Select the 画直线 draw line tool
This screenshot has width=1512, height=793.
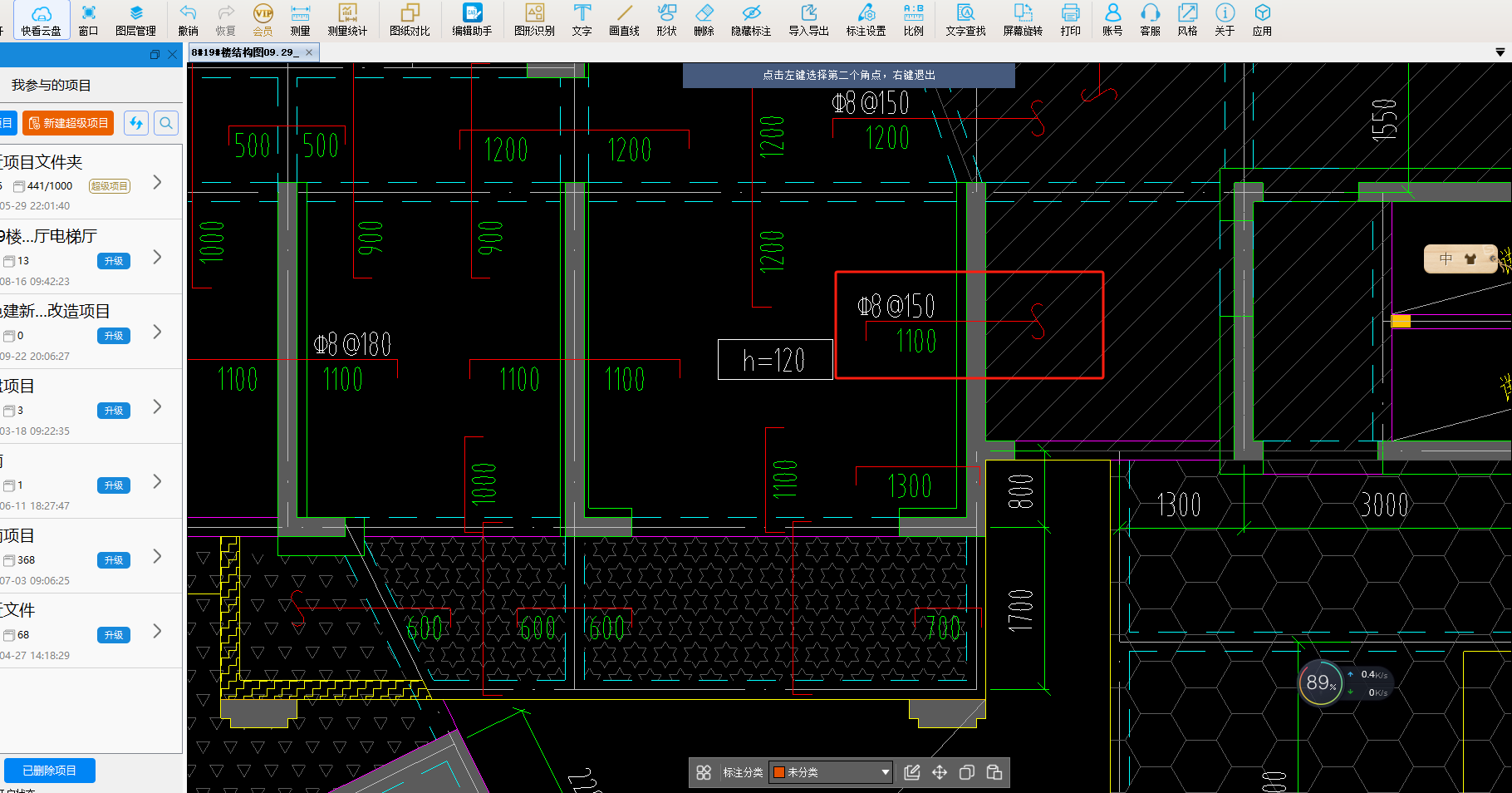pyautogui.click(x=624, y=20)
